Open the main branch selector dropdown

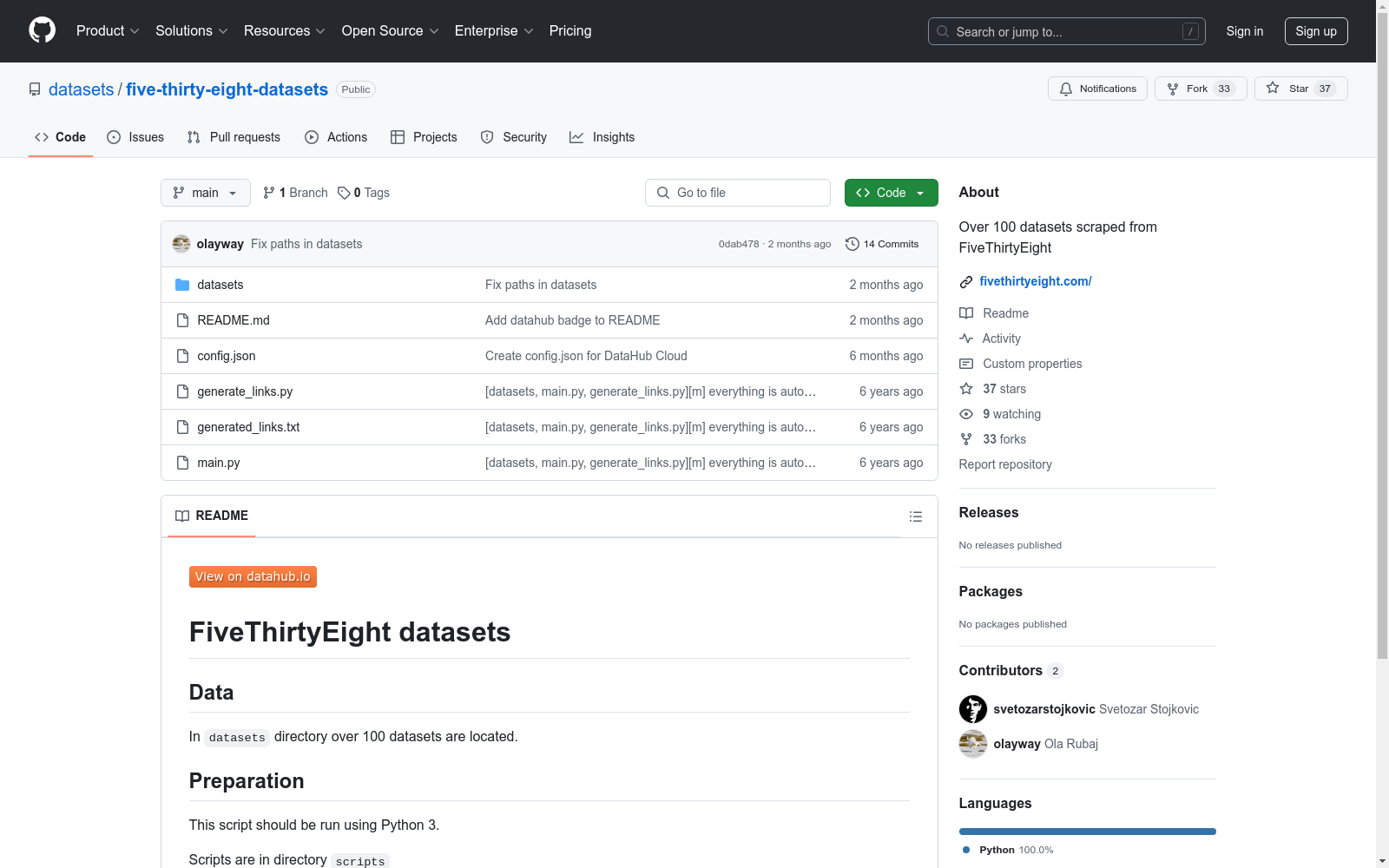click(x=206, y=193)
